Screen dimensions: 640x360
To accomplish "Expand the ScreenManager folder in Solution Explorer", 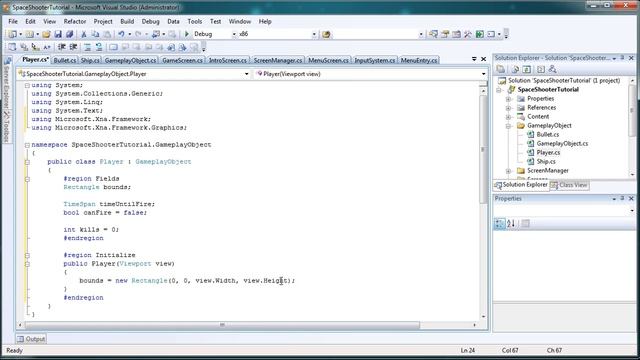I will 509,171.
